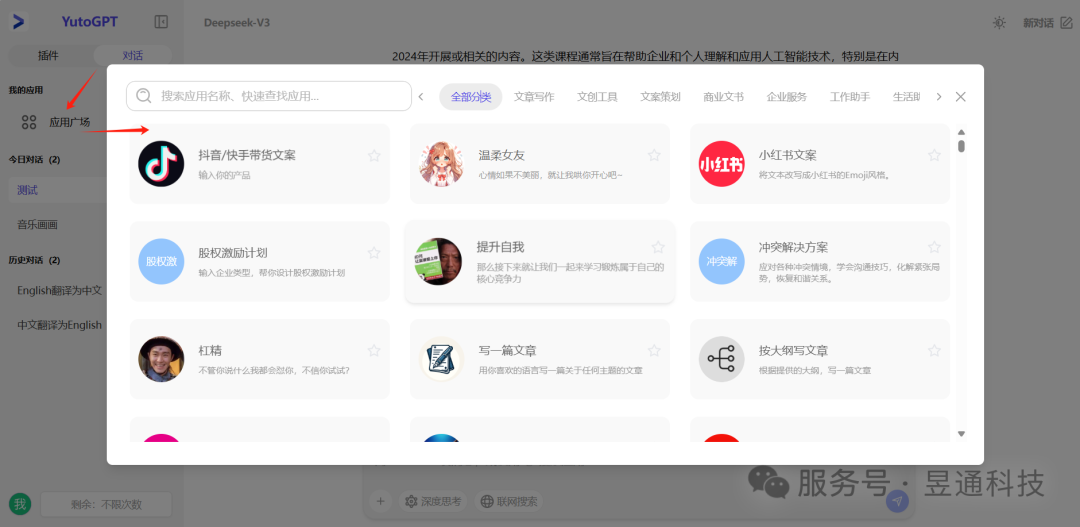Open the Douyin/Kuaishou 抖音/快手带货文案 app icon
The width and height of the screenshot is (1080, 527).
[161, 164]
